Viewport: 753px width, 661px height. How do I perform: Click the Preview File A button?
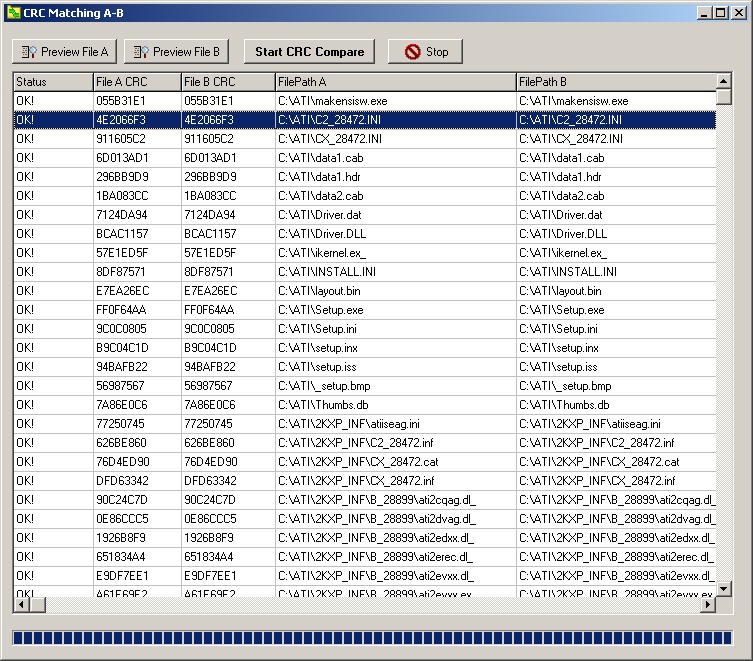64,51
